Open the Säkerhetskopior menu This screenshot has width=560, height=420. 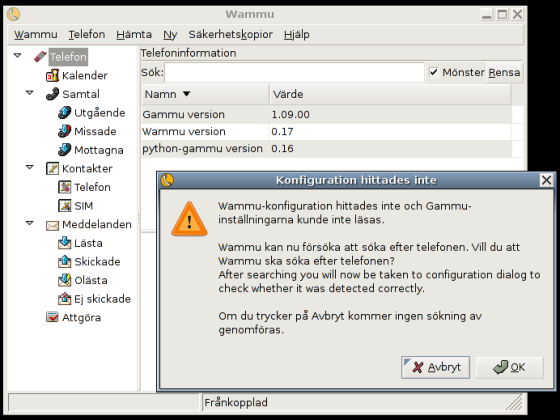tap(231, 35)
